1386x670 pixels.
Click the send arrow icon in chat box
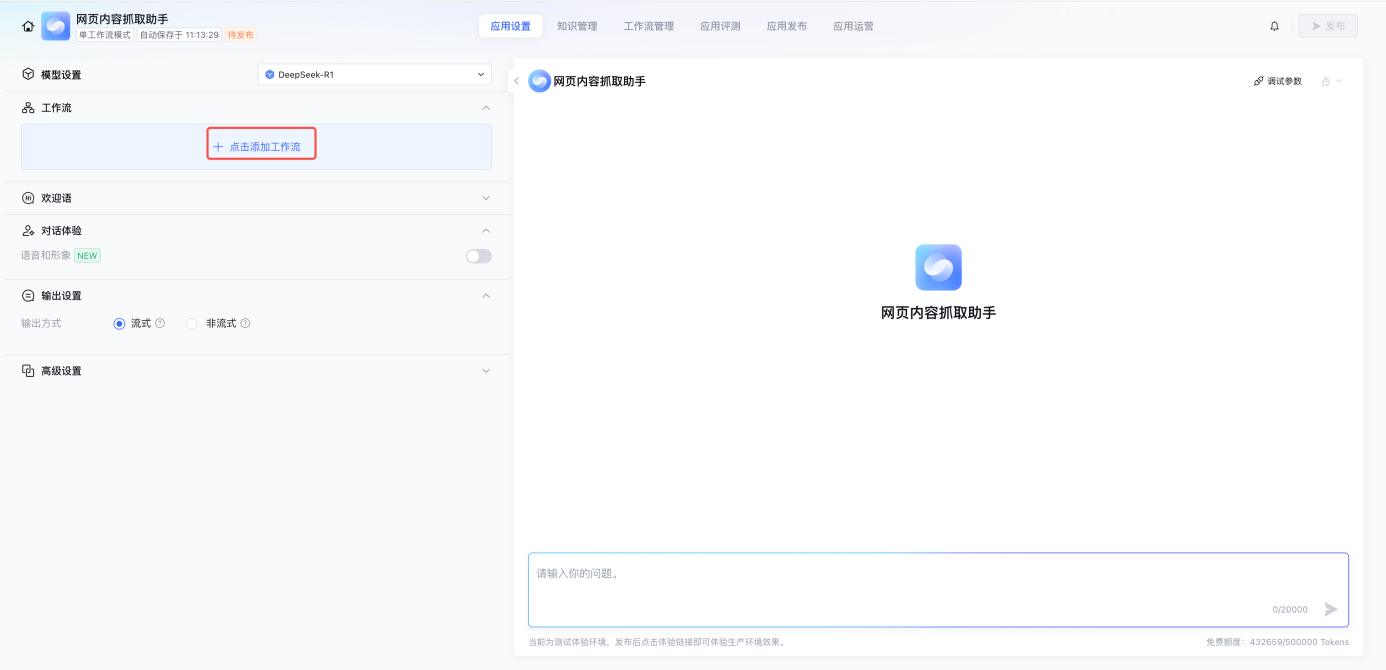[1330, 609]
